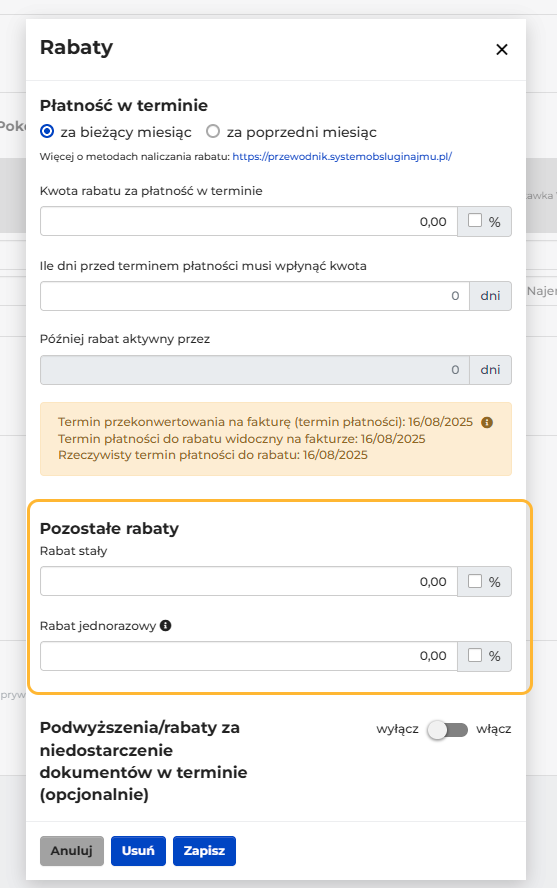Click the 'włącz' label beside the switch
557x888 pixels.
click(x=494, y=729)
